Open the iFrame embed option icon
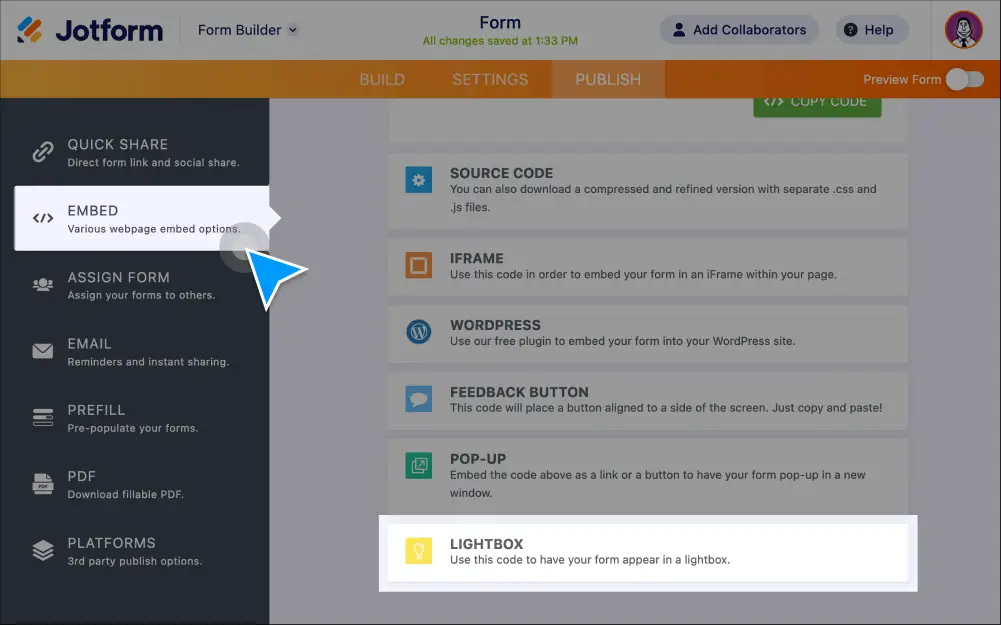 pos(421,266)
